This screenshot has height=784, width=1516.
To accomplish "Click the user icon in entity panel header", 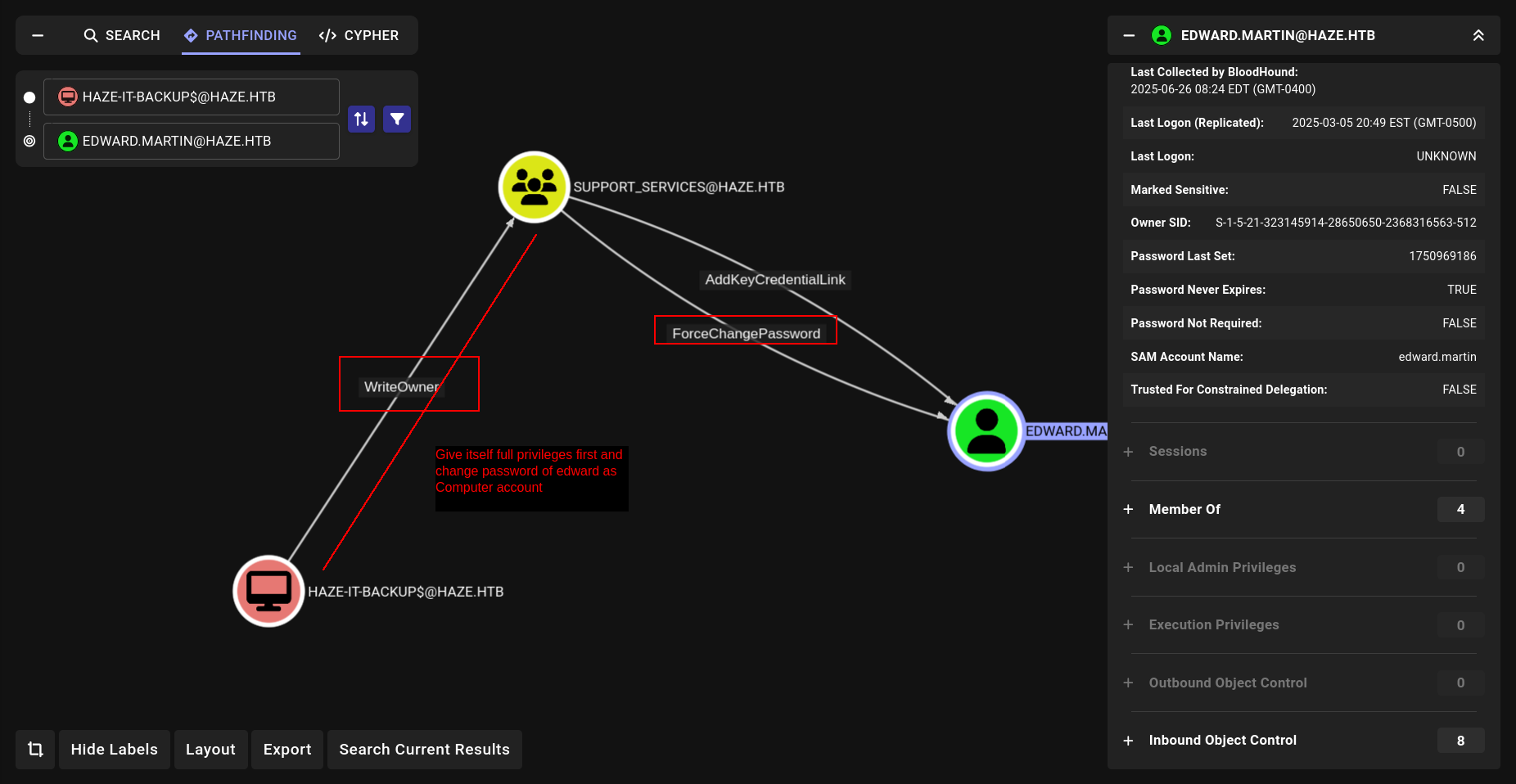I will (1161, 35).
